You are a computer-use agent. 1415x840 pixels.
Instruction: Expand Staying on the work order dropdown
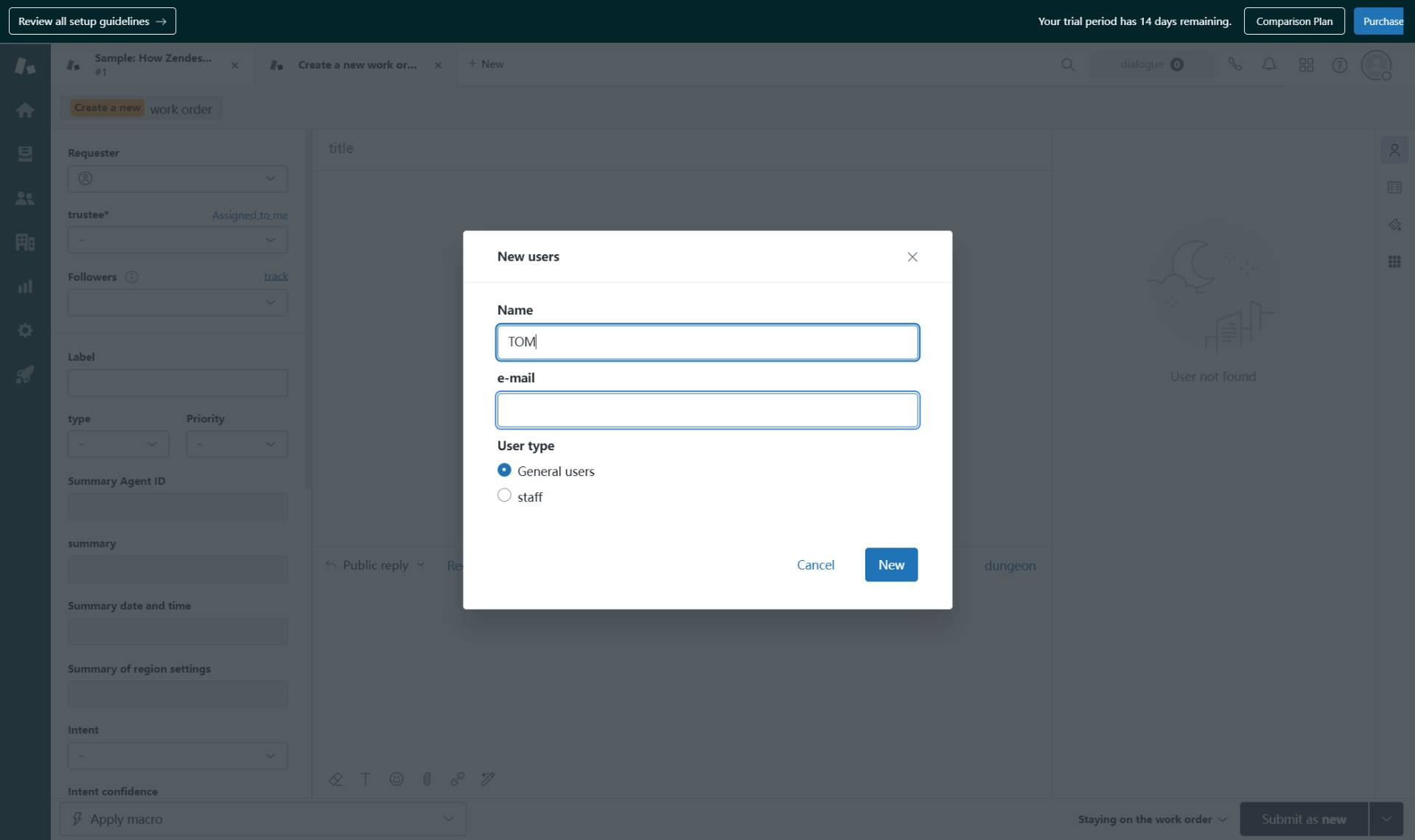click(1152, 819)
